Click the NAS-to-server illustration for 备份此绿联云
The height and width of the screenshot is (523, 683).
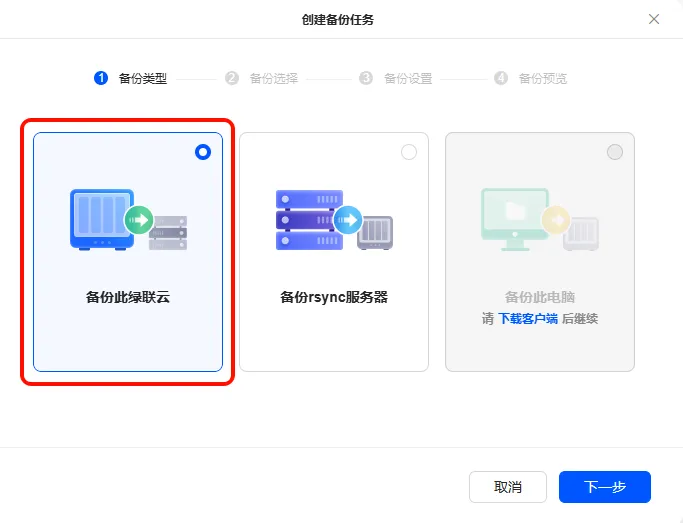[x=128, y=220]
